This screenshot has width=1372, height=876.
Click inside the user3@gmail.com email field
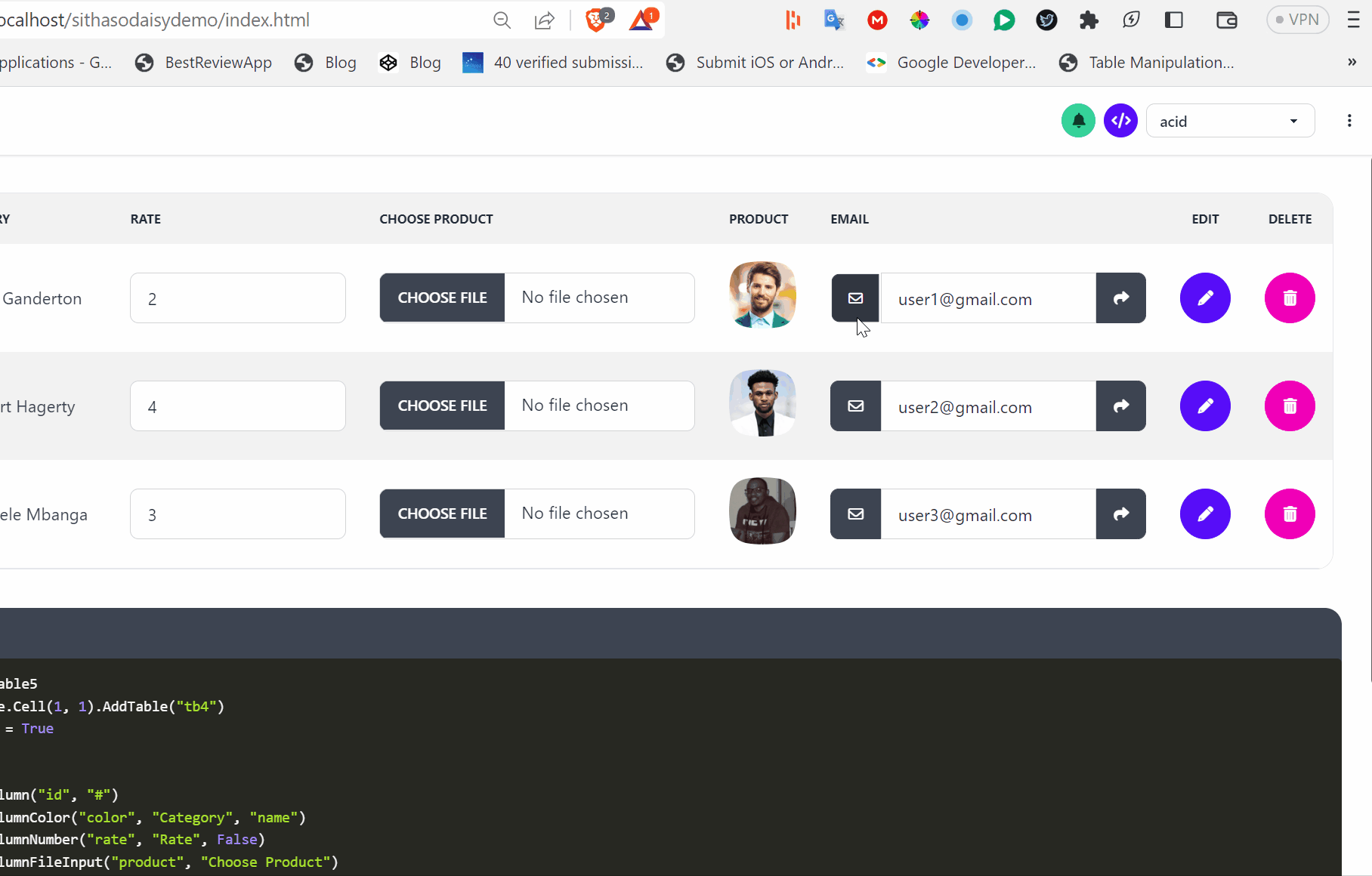tap(982, 514)
